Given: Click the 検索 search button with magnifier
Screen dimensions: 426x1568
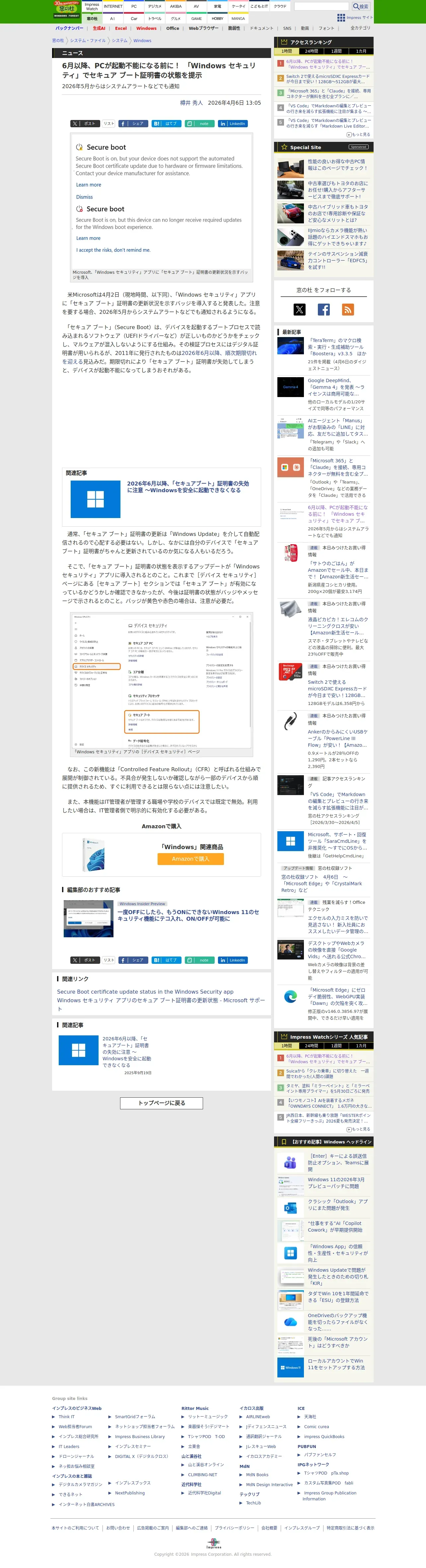Looking at the screenshot, I should click(361, 6).
